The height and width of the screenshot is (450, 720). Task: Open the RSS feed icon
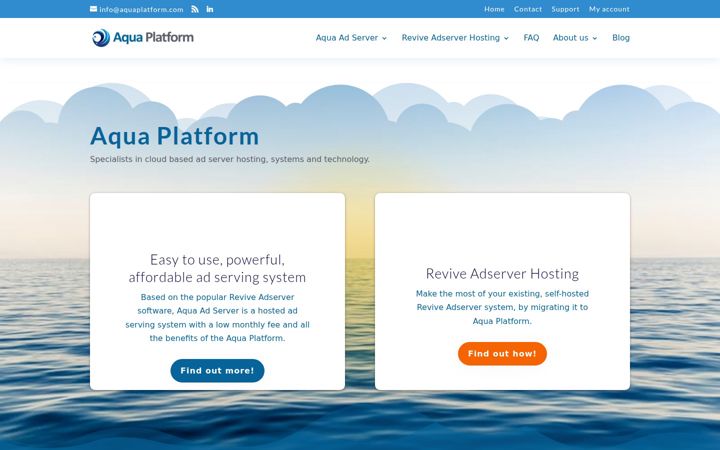(195, 9)
